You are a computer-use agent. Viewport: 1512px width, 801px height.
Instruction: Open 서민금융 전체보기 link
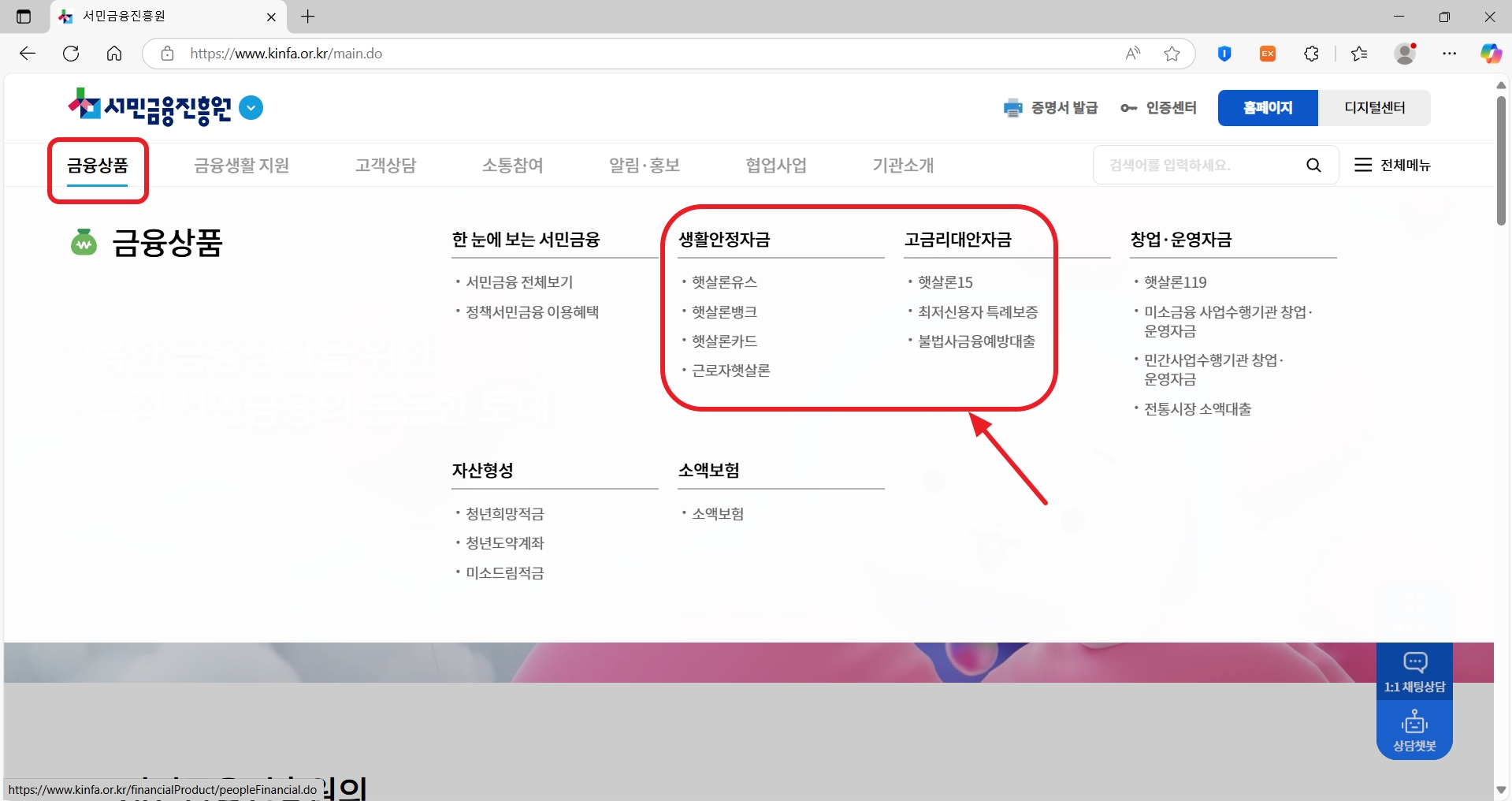[519, 282]
